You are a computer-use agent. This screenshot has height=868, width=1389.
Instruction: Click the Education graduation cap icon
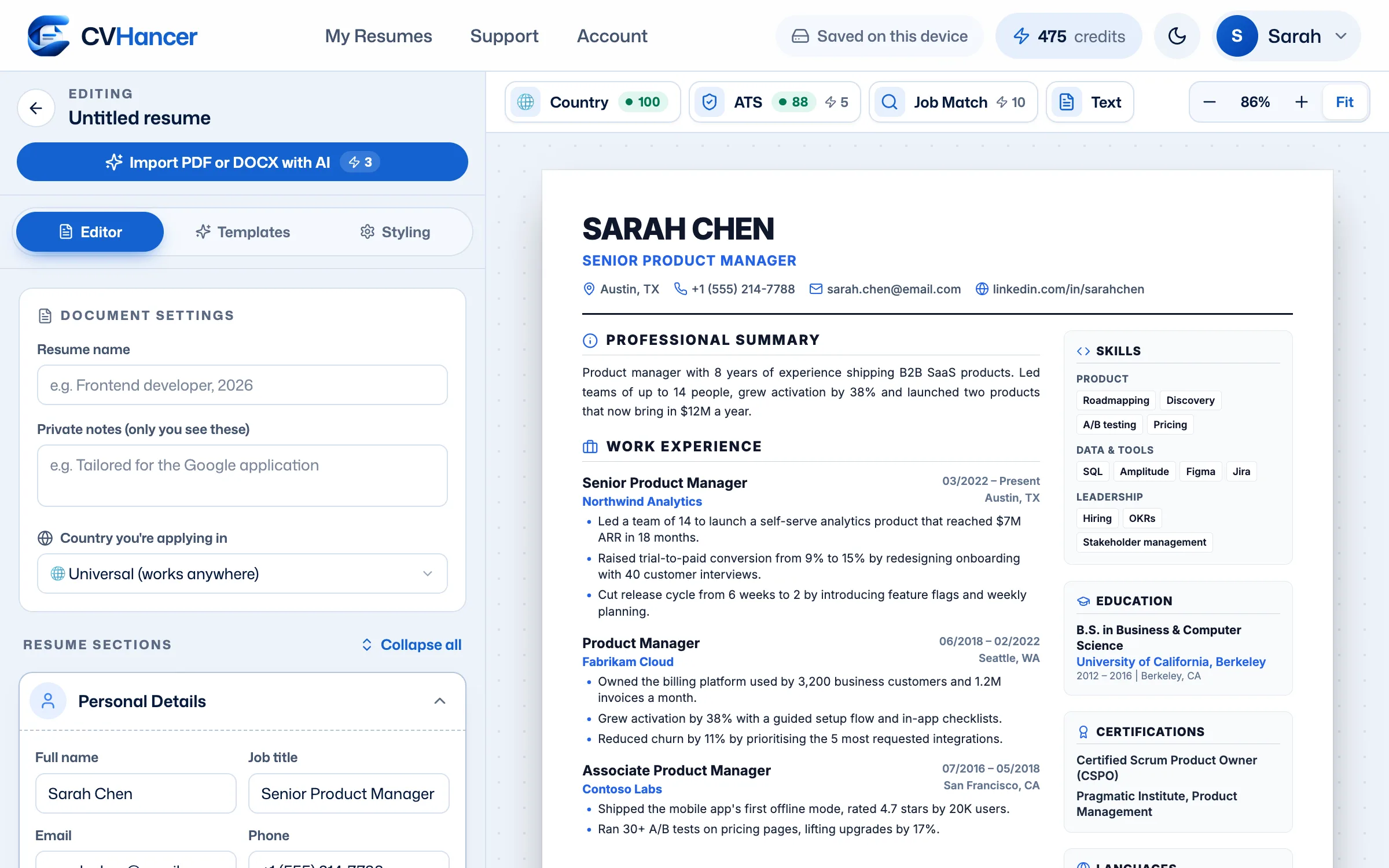pyautogui.click(x=1083, y=601)
